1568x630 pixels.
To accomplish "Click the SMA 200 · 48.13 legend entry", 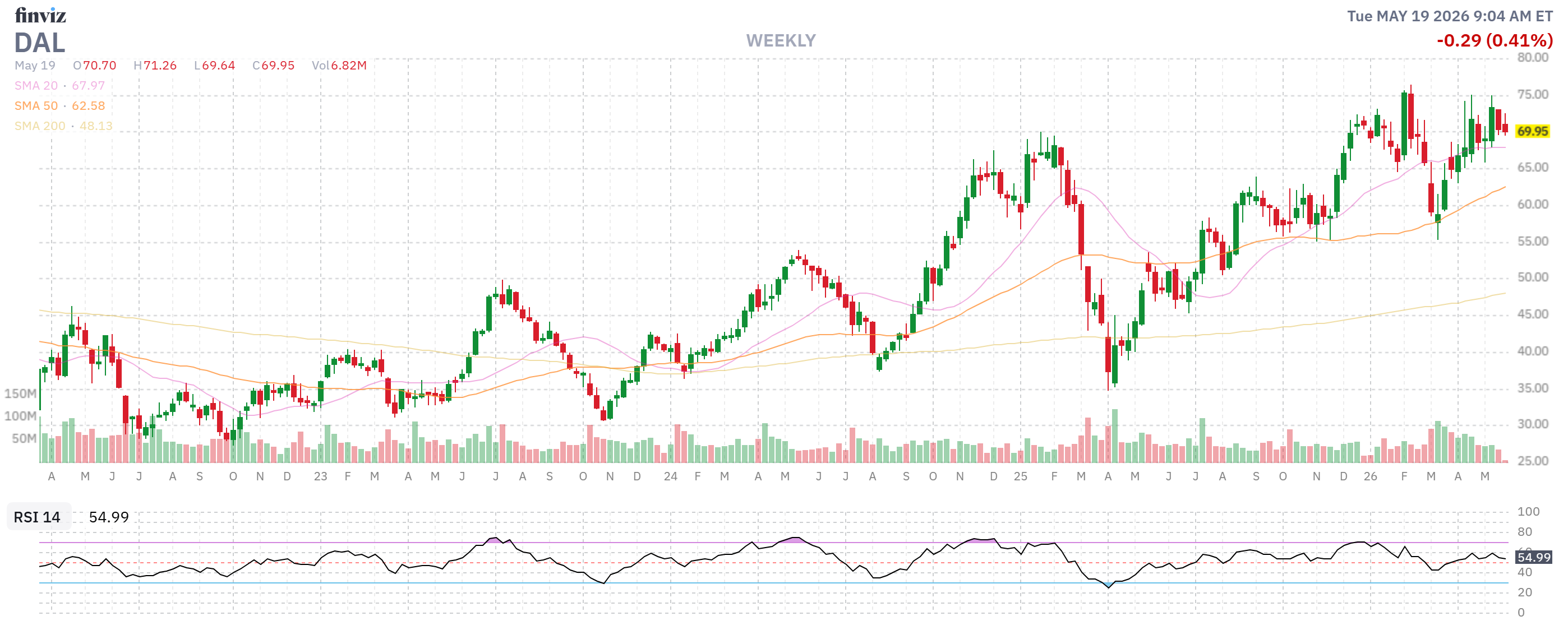I will 63,125.
